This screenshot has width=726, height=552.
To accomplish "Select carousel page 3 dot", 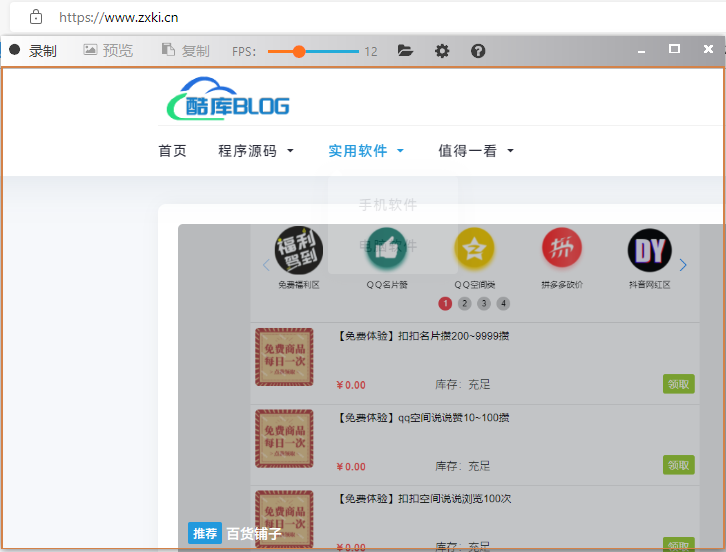I will pyautogui.click(x=484, y=304).
